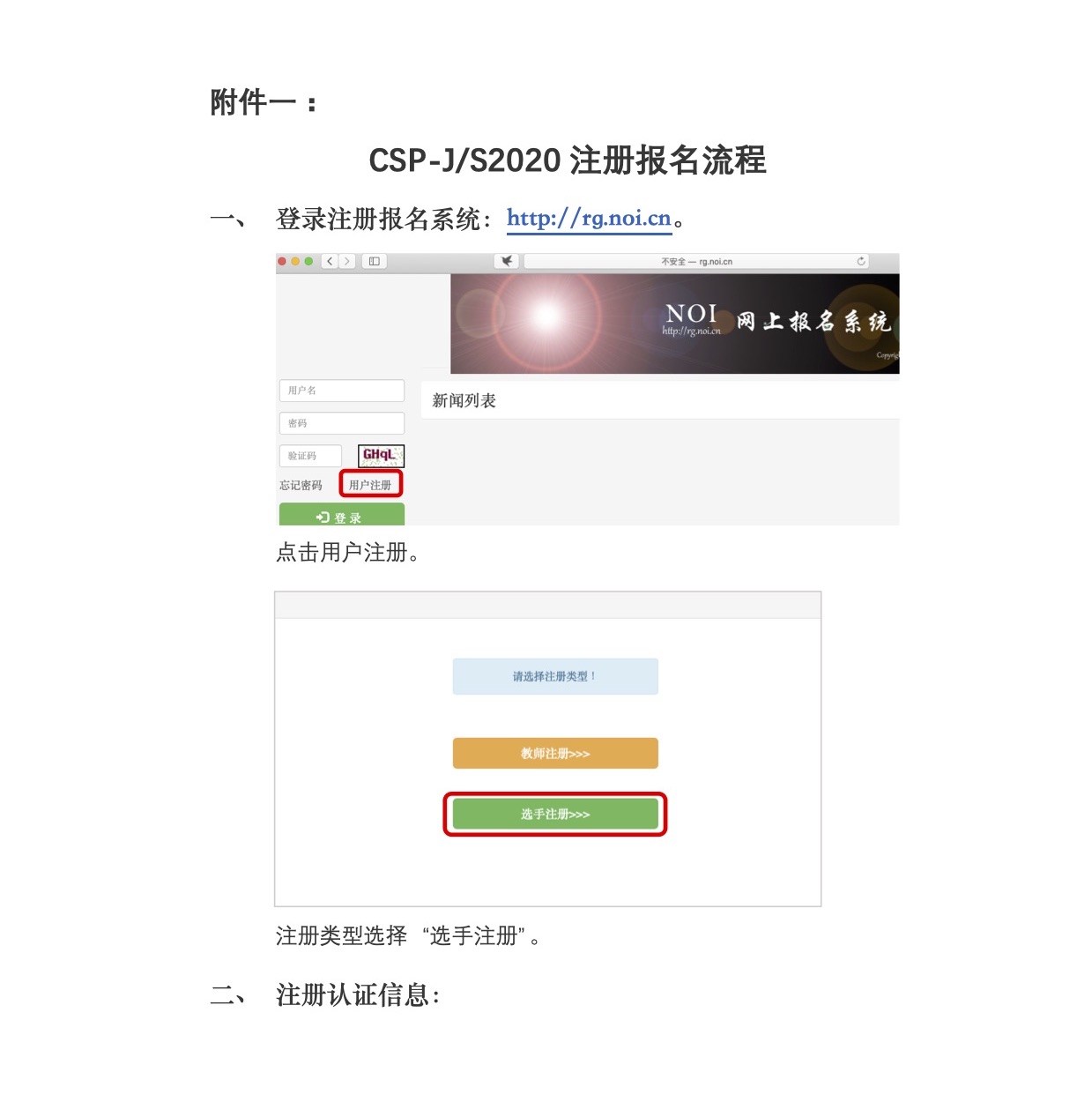
Task: Toggle the Safari sidebar icon
Action: point(375,261)
